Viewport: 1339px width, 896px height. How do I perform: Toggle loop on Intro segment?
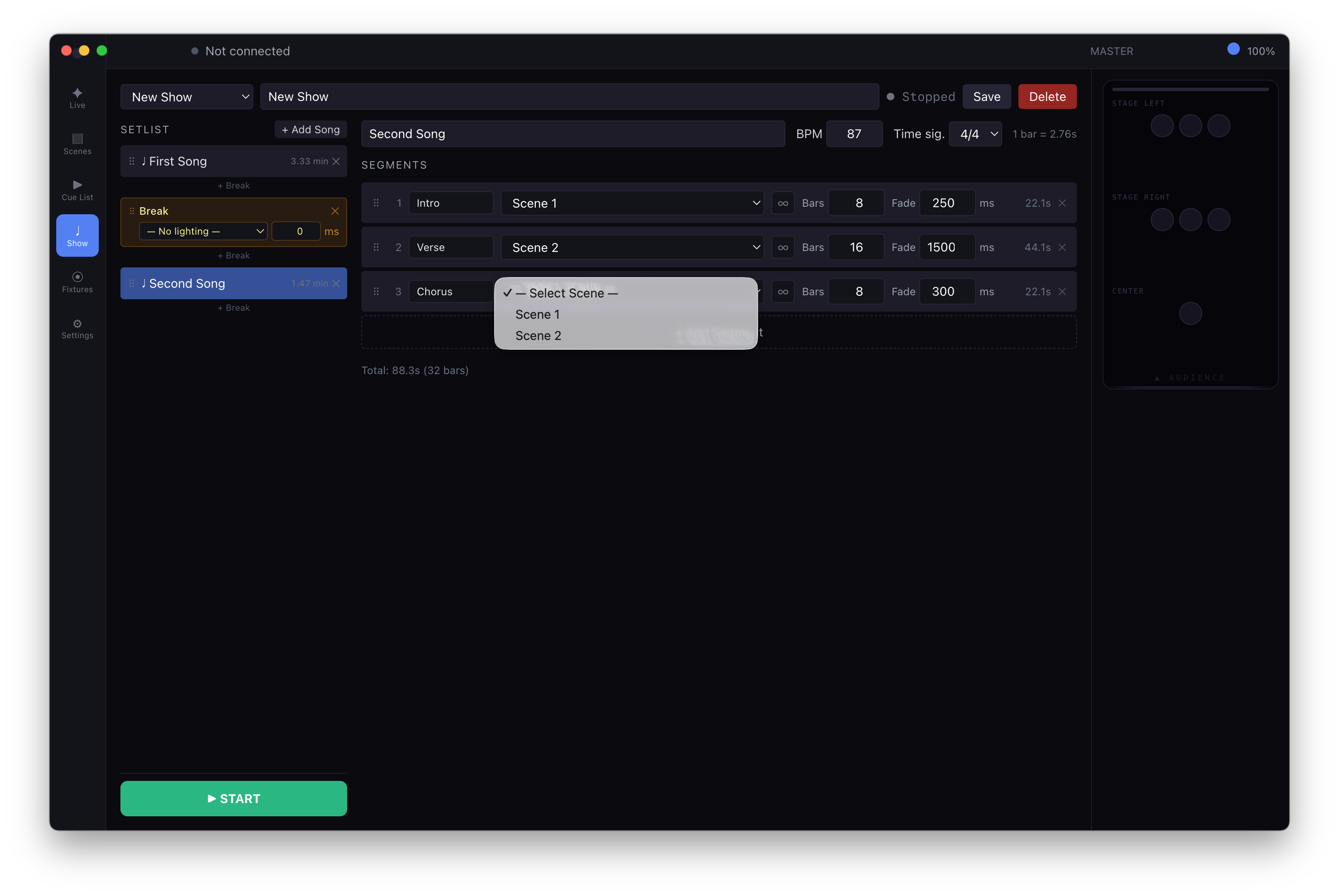coord(782,203)
